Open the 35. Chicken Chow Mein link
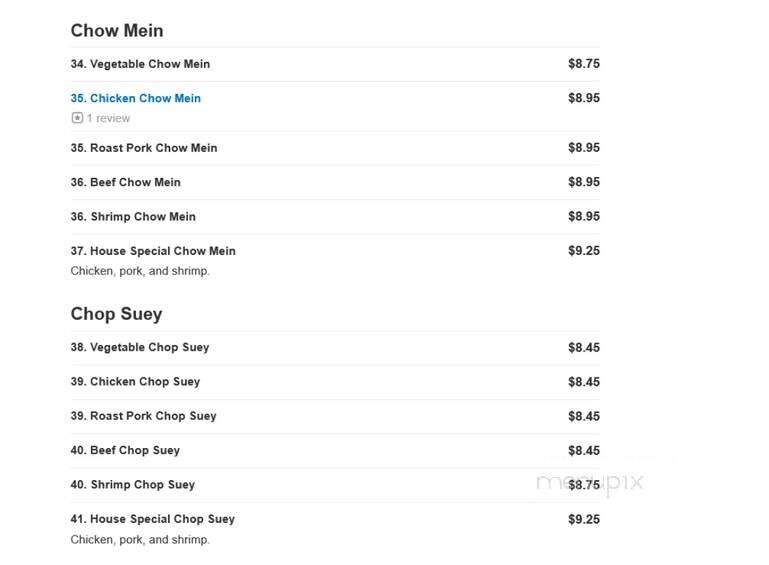The width and height of the screenshot is (769, 565). (136, 98)
